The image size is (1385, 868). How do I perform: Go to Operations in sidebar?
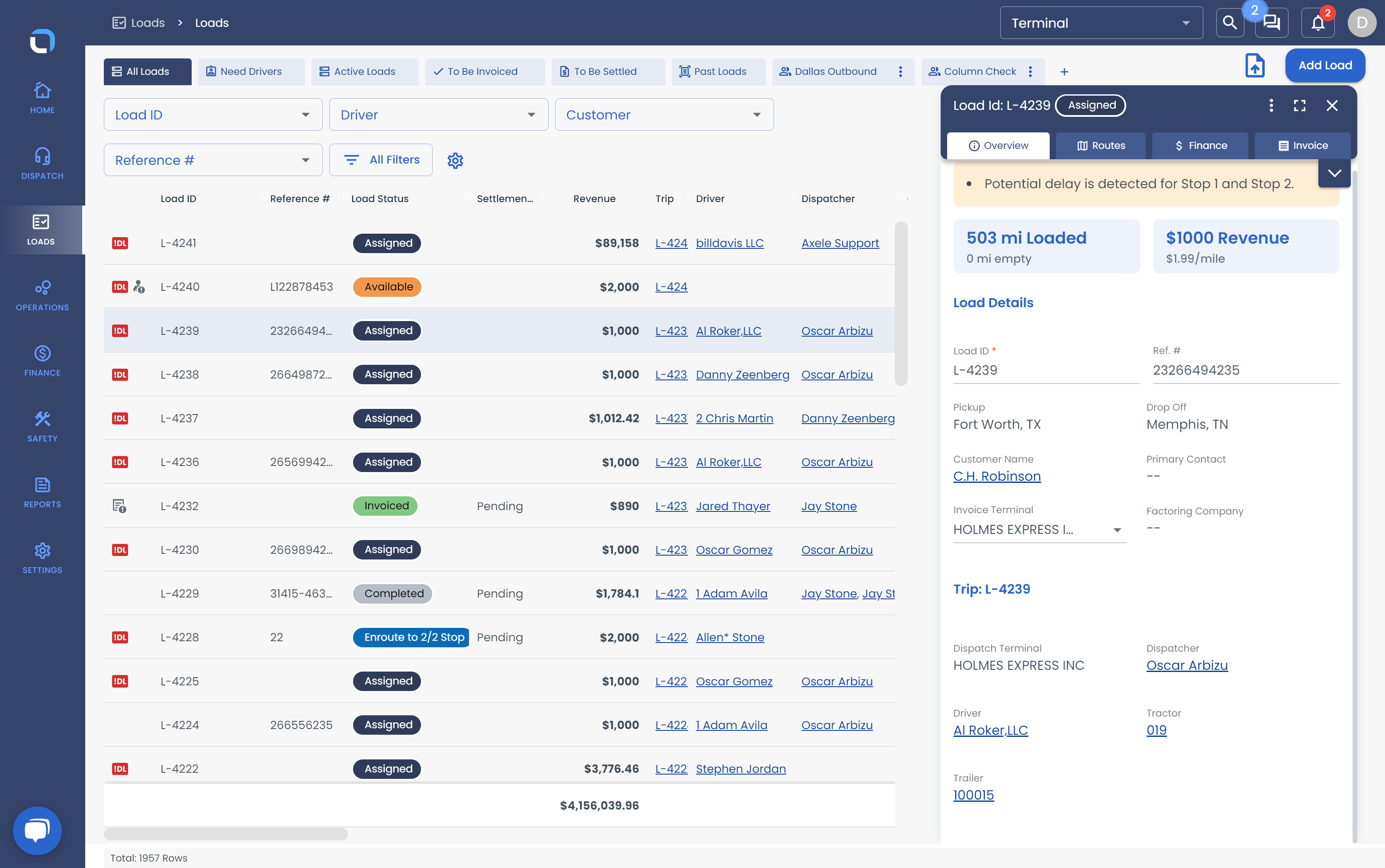coord(42,295)
